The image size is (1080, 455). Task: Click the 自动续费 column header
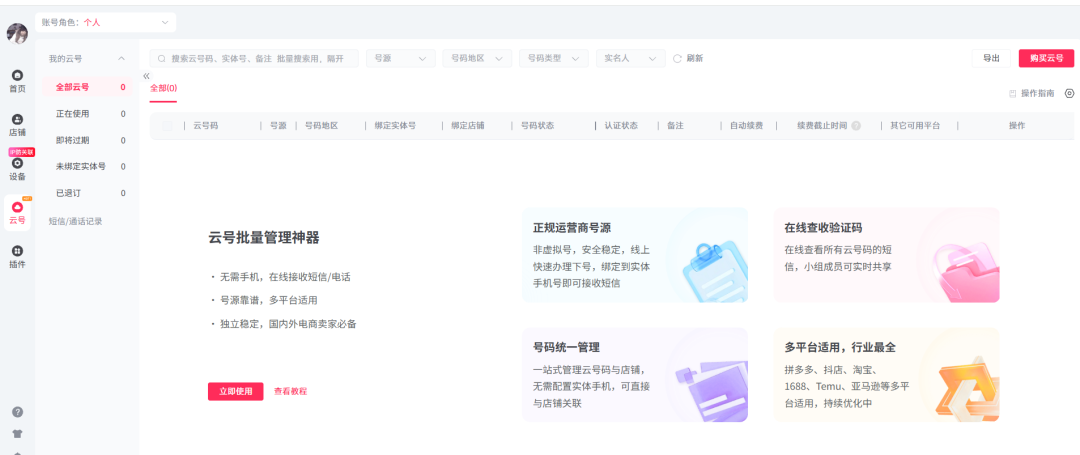tap(747, 126)
